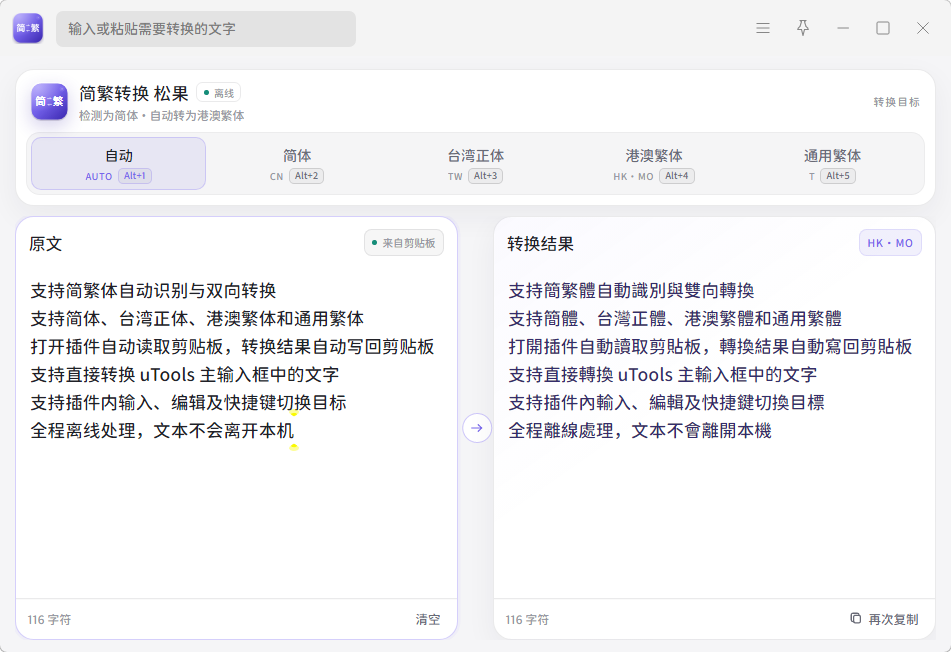The height and width of the screenshot is (652, 951).
Task: Click the Alt+1 shortcut hint
Action: (135, 176)
